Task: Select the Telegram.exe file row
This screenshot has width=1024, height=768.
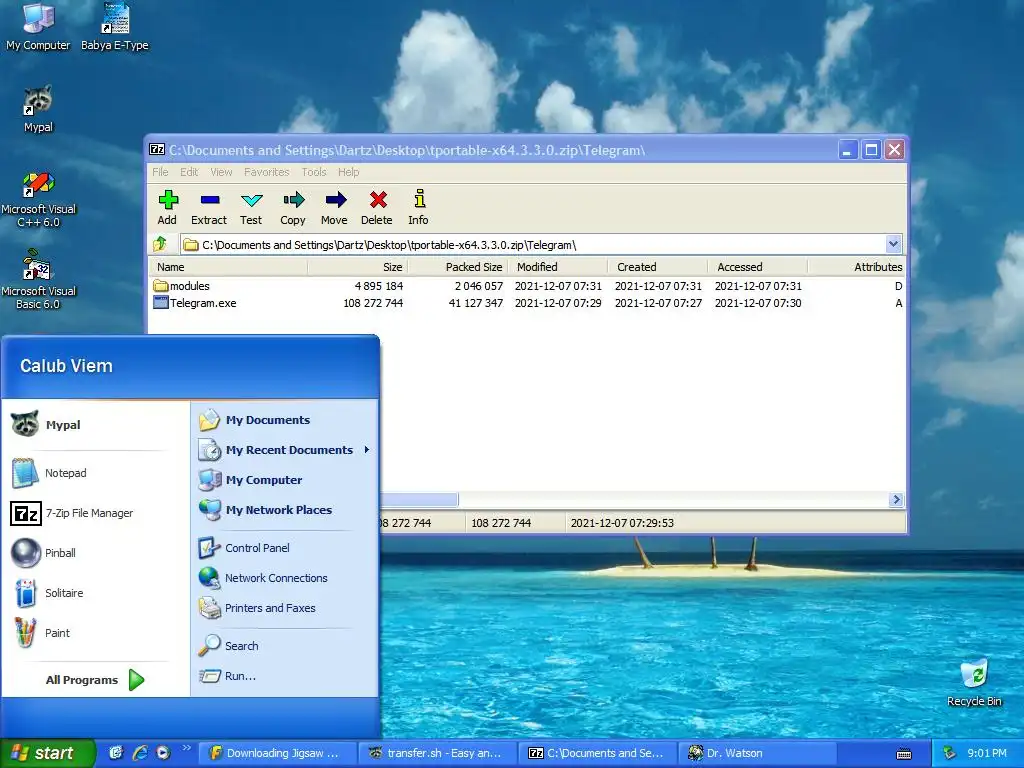Action: pyautogui.click(x=527, y=303)
